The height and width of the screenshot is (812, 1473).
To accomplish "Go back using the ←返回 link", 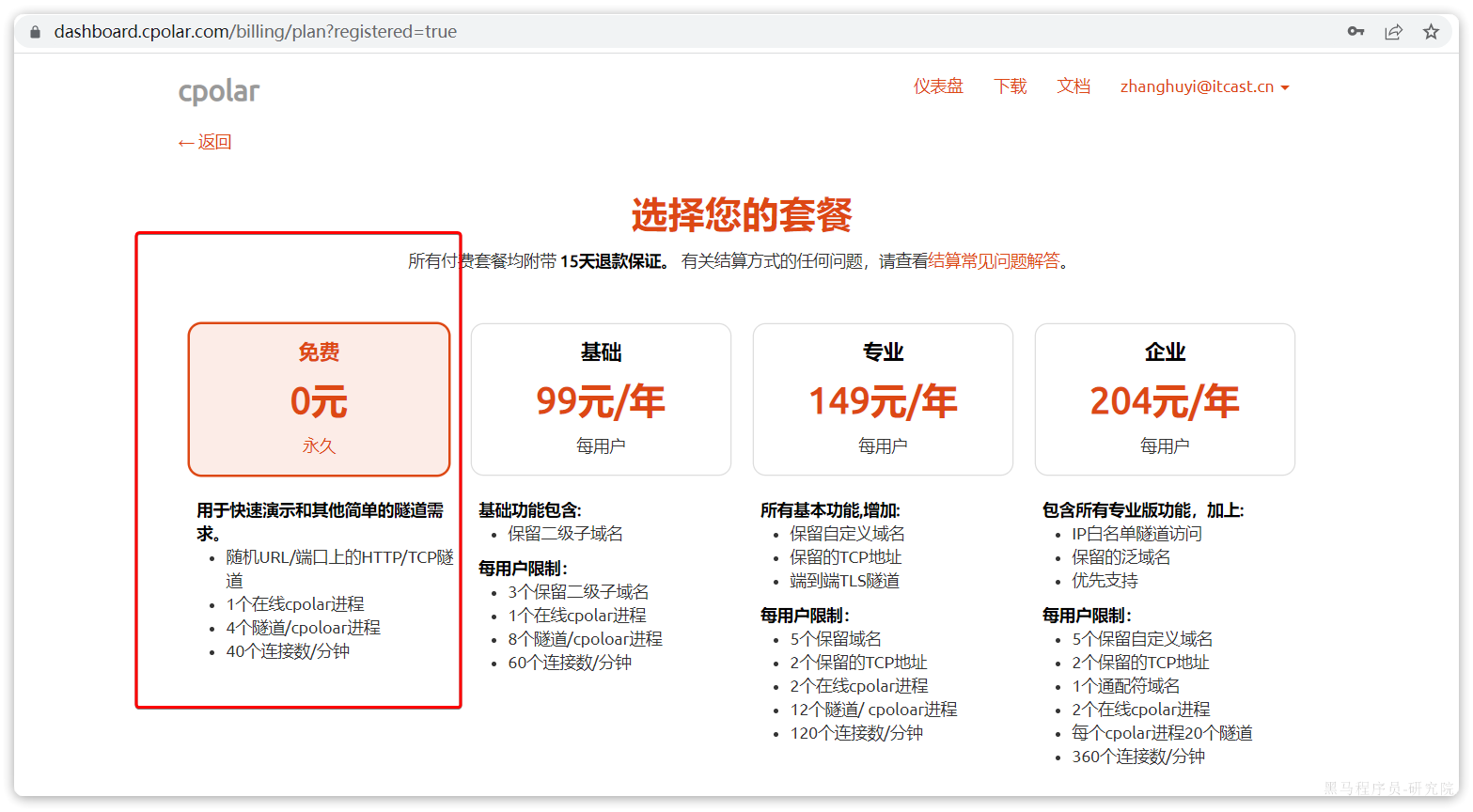I will [x=205, y=142].
